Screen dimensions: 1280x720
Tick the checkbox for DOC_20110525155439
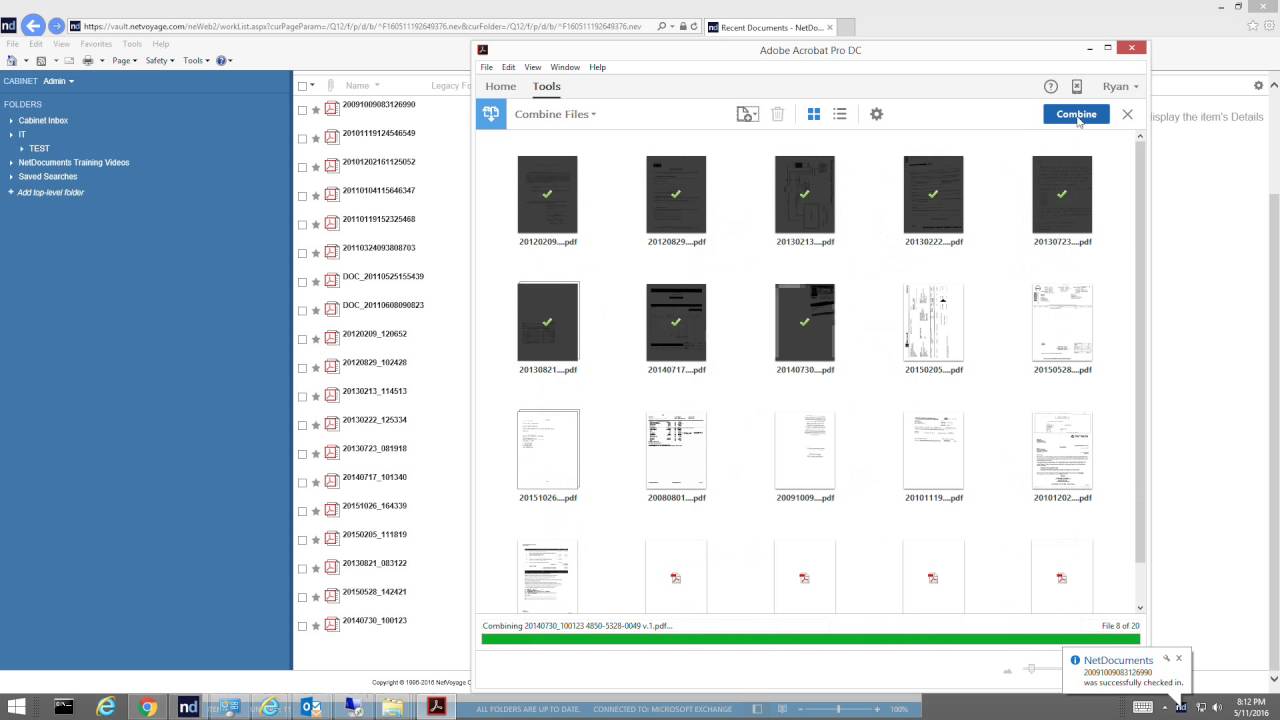302,282
